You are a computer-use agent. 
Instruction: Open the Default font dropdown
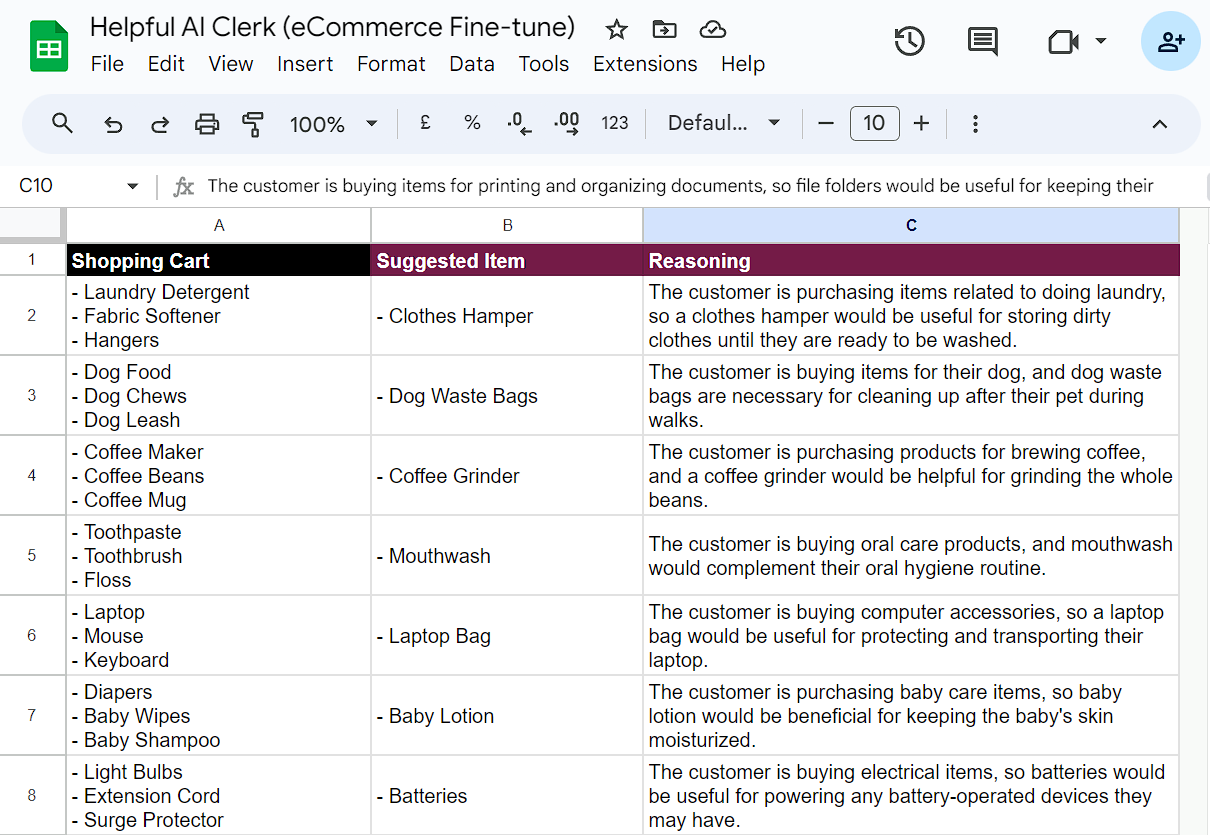point(724,123)
